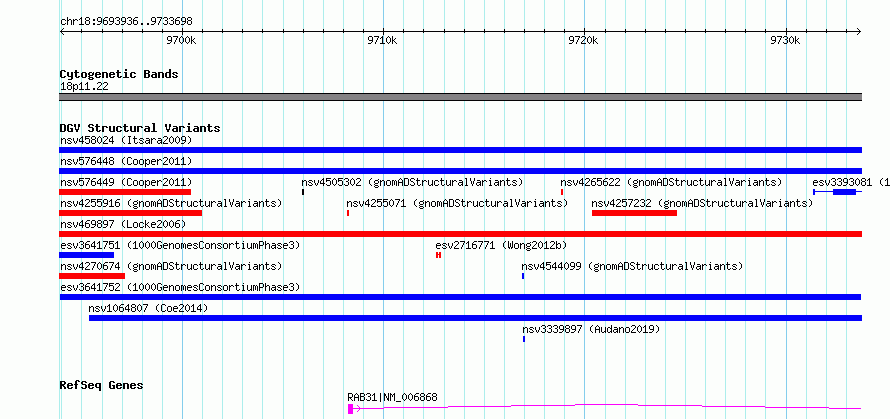Click the RAB31|NM_006868 gene label
The image size is (890, 419).
click(392, 397)
